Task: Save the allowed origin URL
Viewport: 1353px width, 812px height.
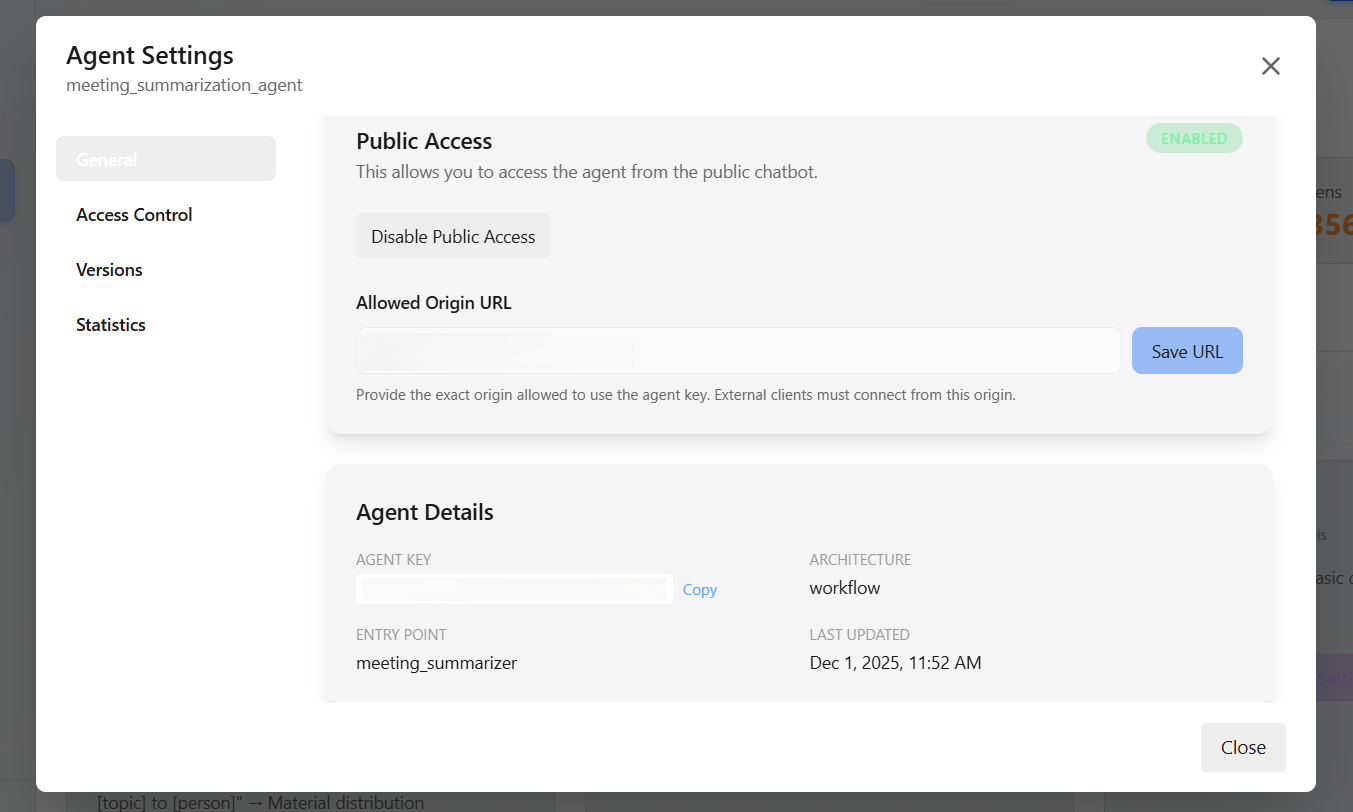Action: tap(1187, 350)
